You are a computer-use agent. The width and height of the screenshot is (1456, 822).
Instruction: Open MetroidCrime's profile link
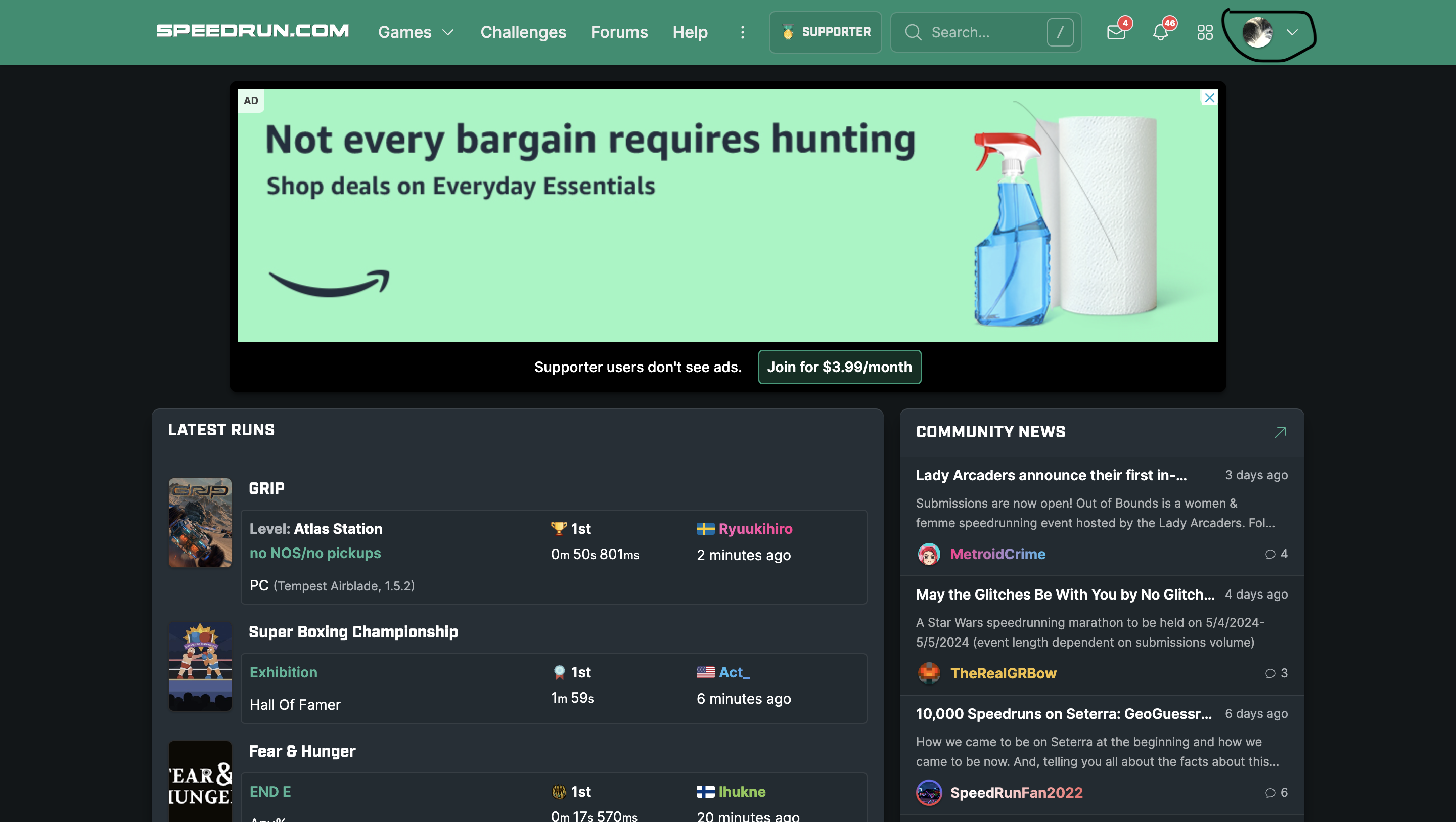pyautogui.click(x=997, y=554)
